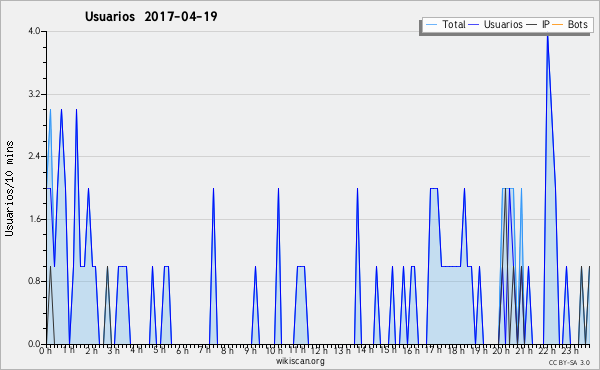Click the '17 h' x-axis label

pyautogui.click(x=433, y=350)
